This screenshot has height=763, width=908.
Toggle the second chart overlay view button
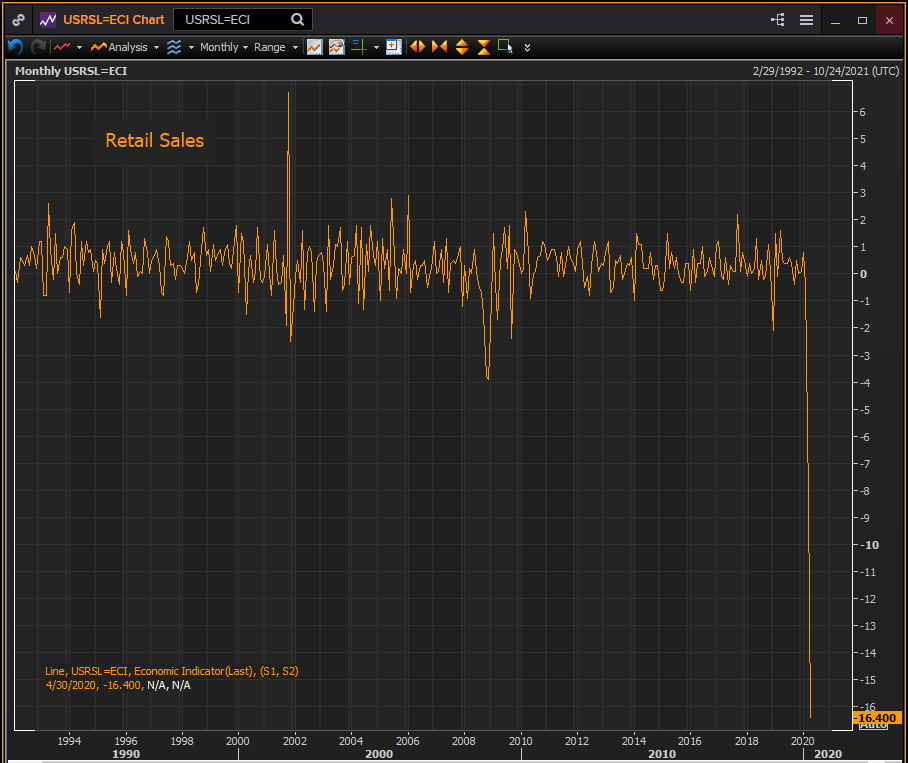[336, 47]
